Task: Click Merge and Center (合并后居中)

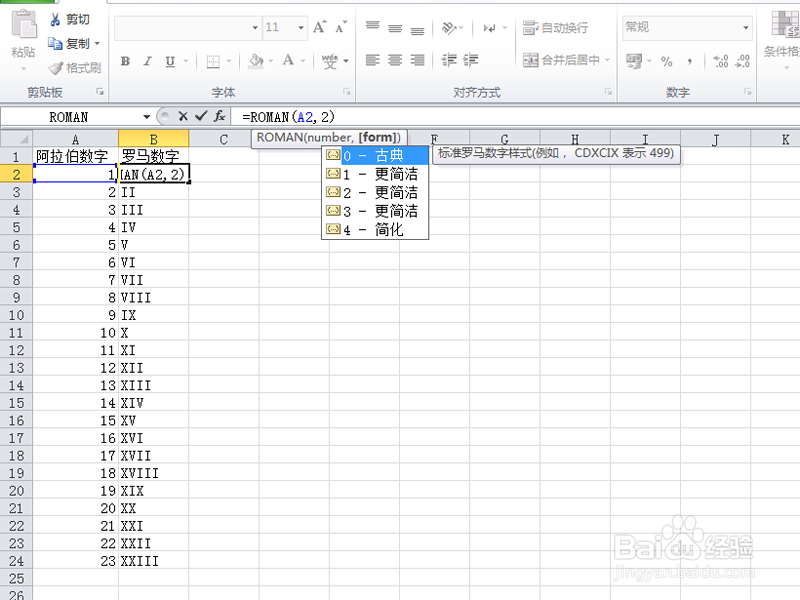Action: [561, 60]
